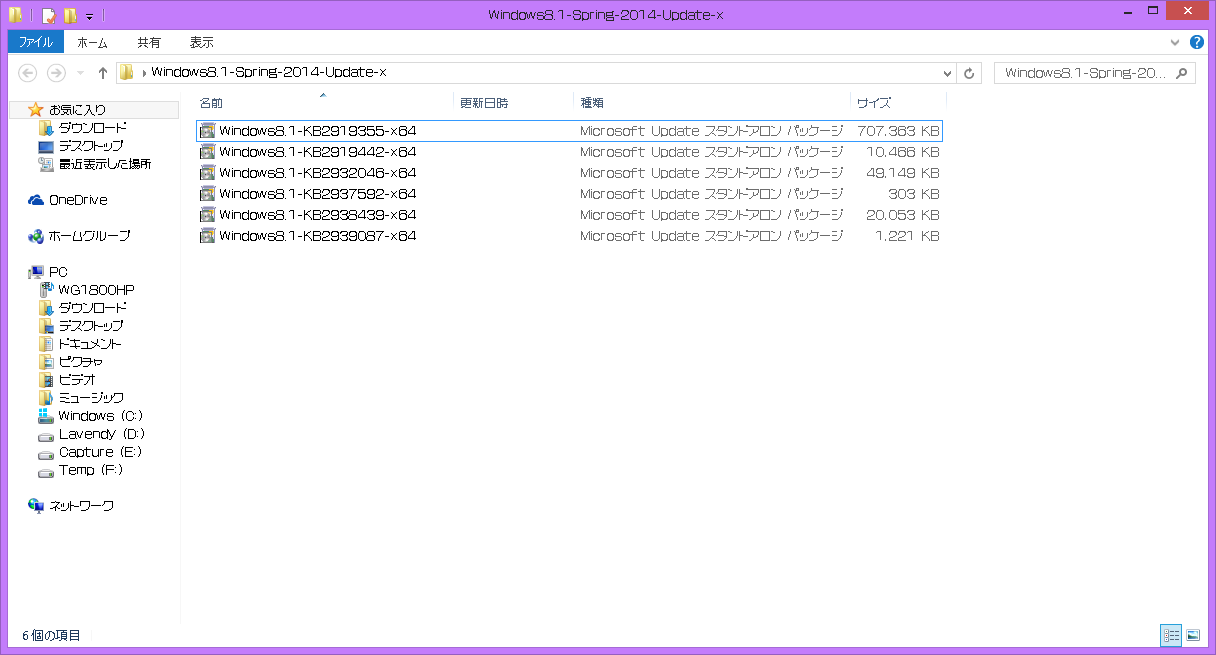Open the Windows (C:) drive
This screenshot has width=1216, height=655.
[101, 416]
